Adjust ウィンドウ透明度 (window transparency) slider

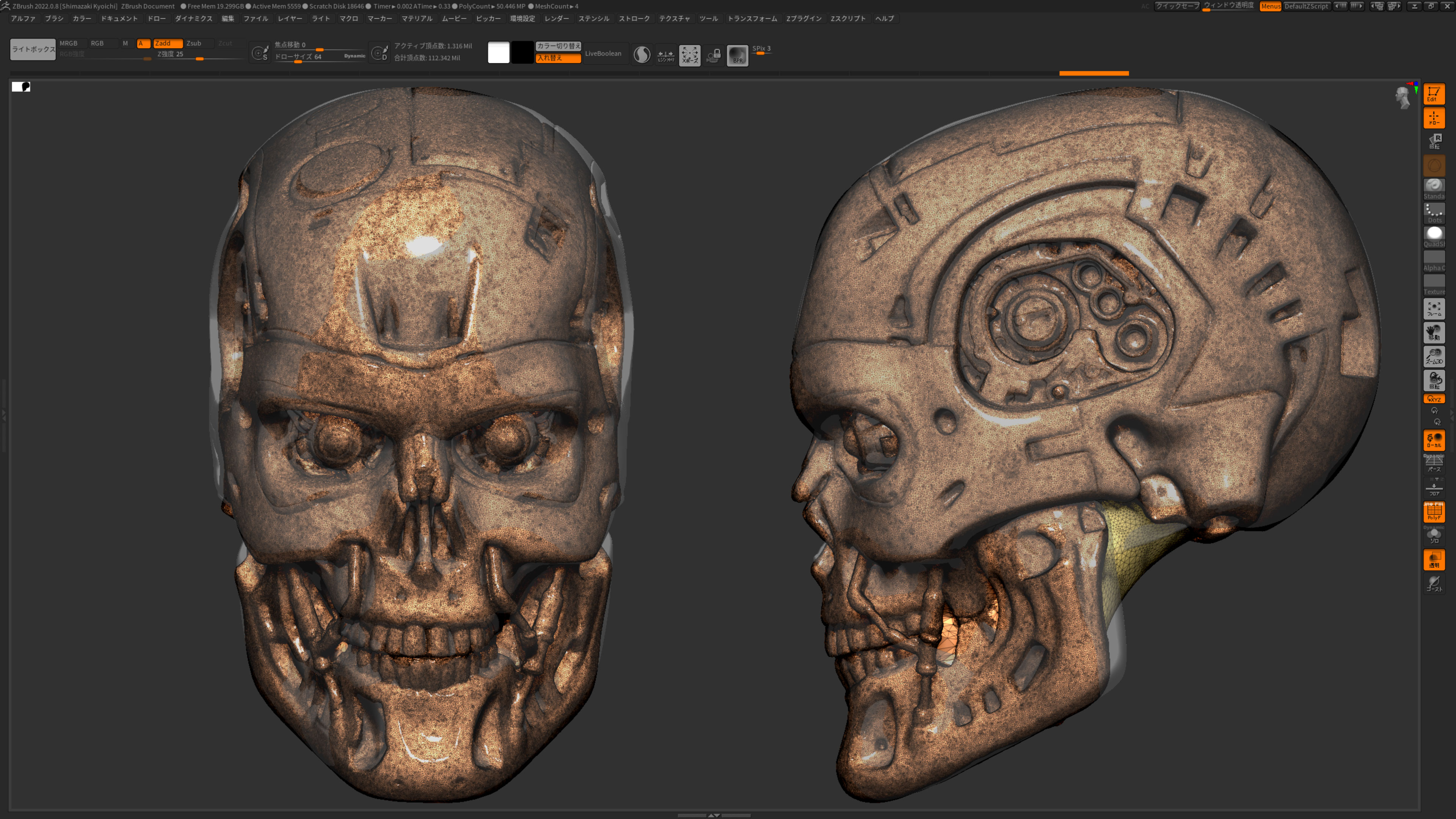[1229, 6]
